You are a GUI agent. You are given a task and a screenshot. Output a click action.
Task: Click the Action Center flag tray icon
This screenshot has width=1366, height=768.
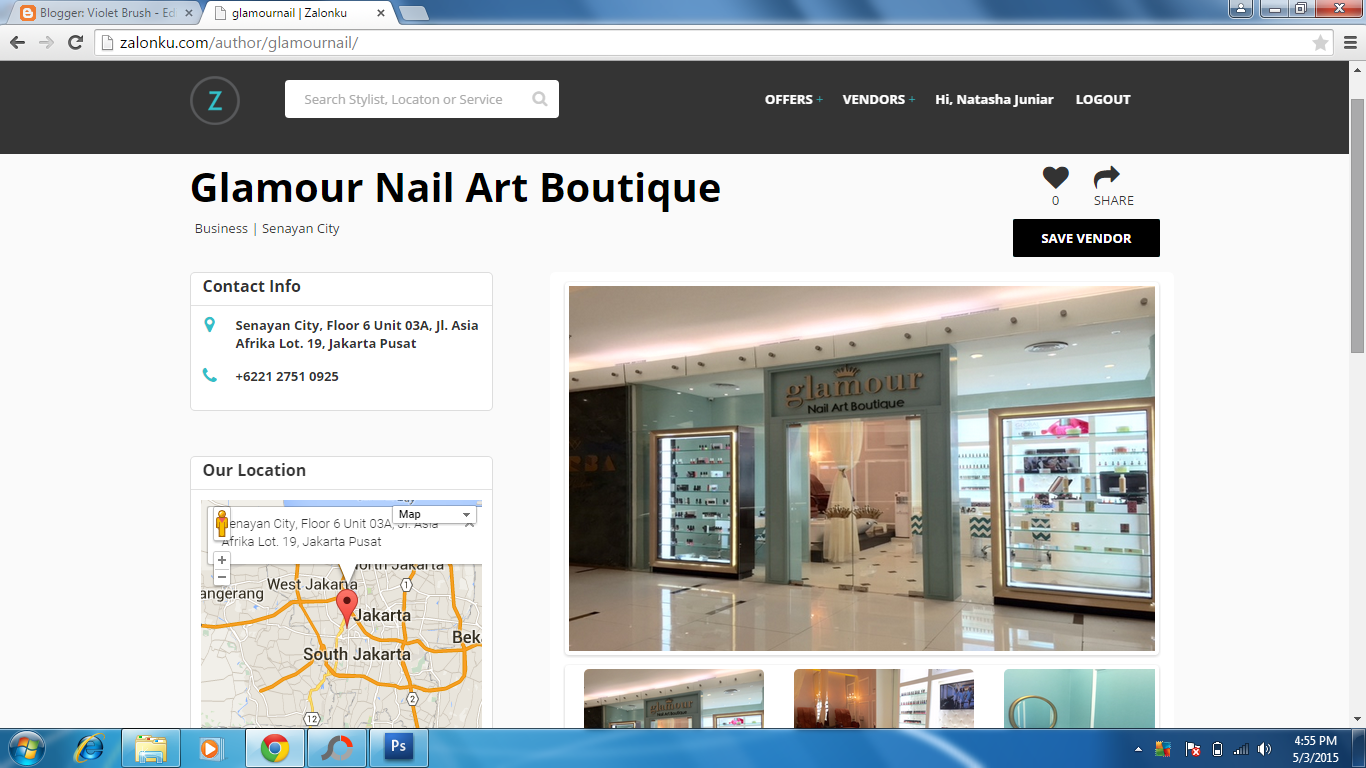click(1192, 749)
